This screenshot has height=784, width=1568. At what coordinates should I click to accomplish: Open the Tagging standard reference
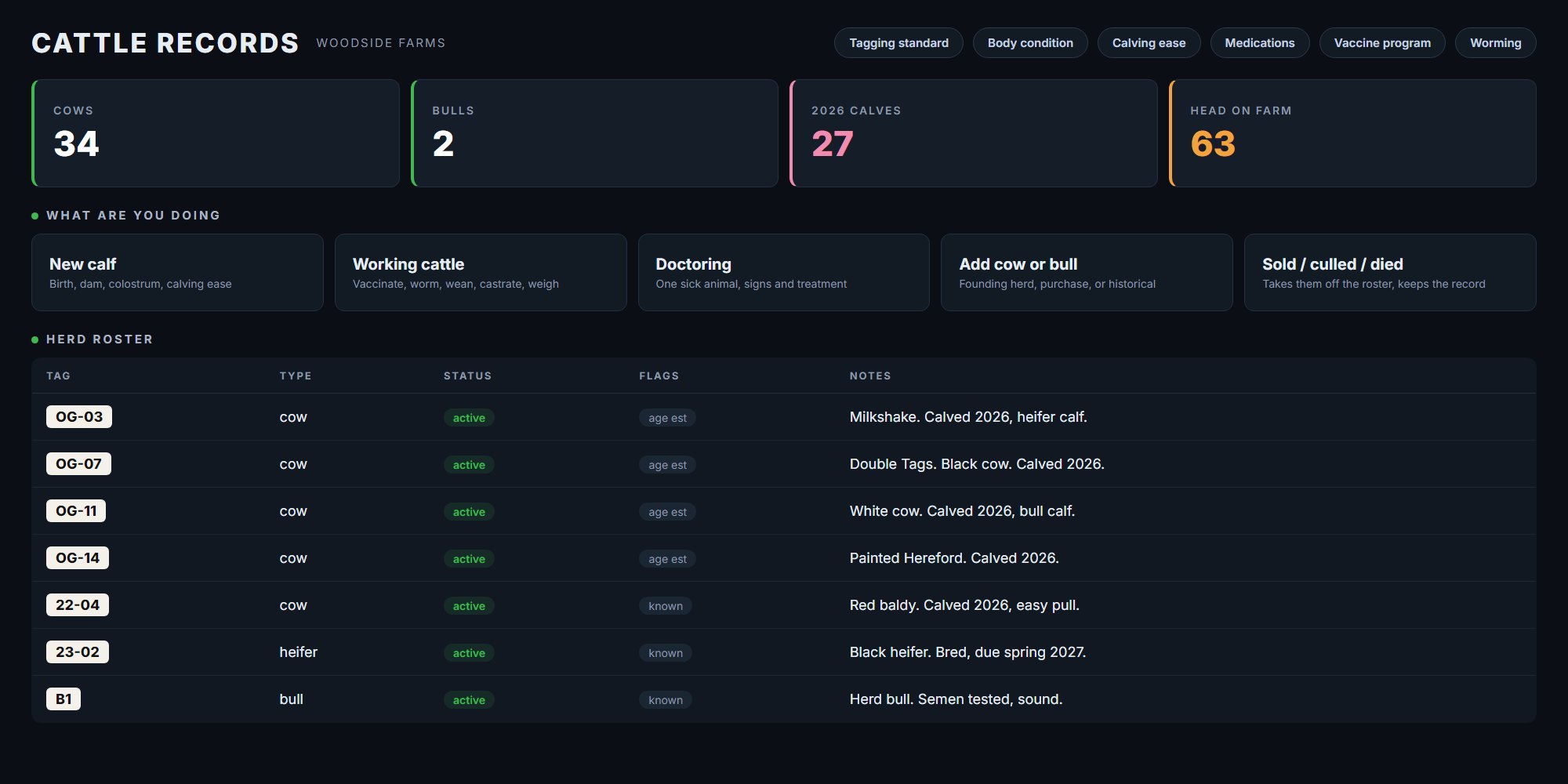[x=898, y=43]
